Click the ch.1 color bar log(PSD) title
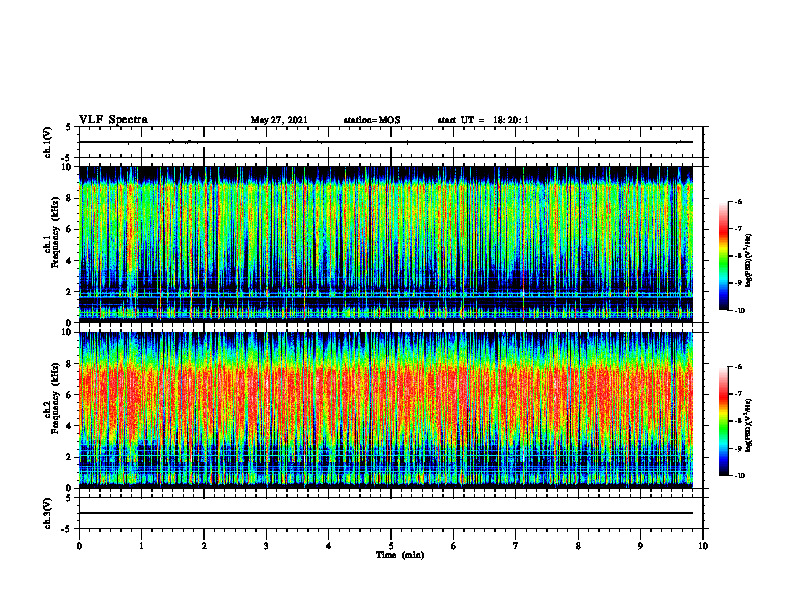The width and height of the screenshot is (792, 612). click(x=749, y=261)
